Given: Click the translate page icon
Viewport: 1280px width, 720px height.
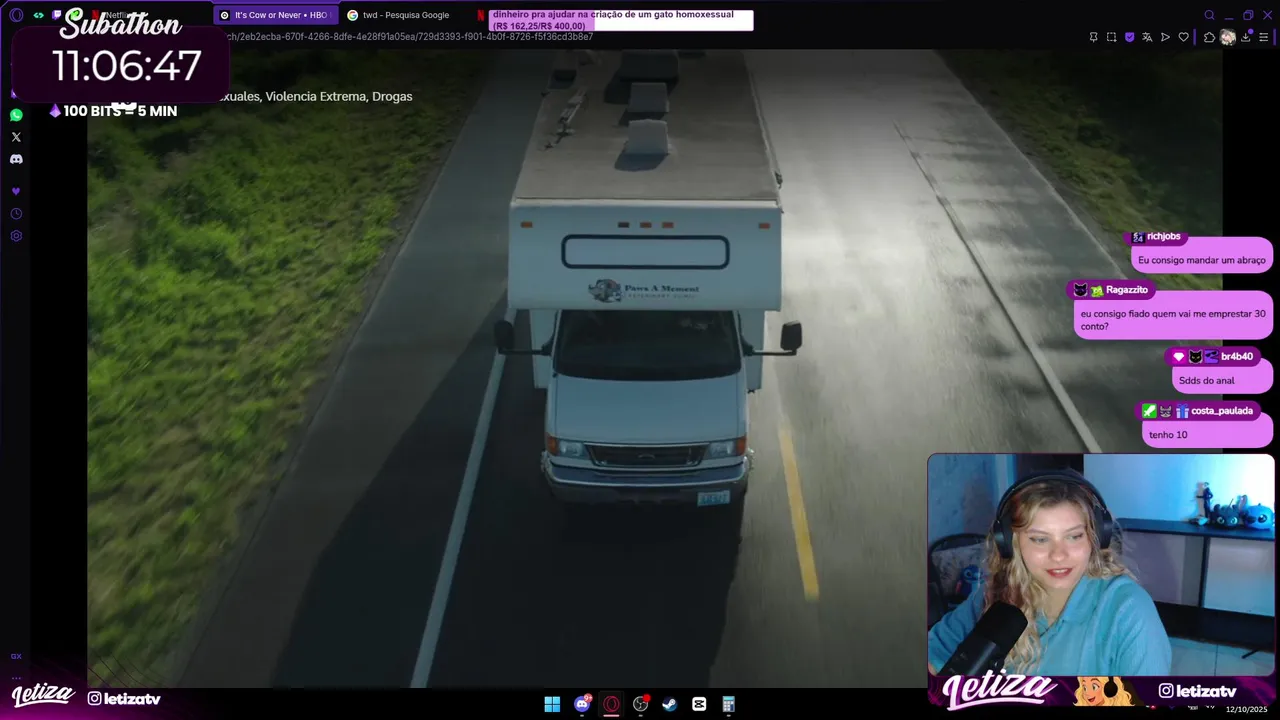Looking at the screenshot, I should click(x=1147, y=37).
